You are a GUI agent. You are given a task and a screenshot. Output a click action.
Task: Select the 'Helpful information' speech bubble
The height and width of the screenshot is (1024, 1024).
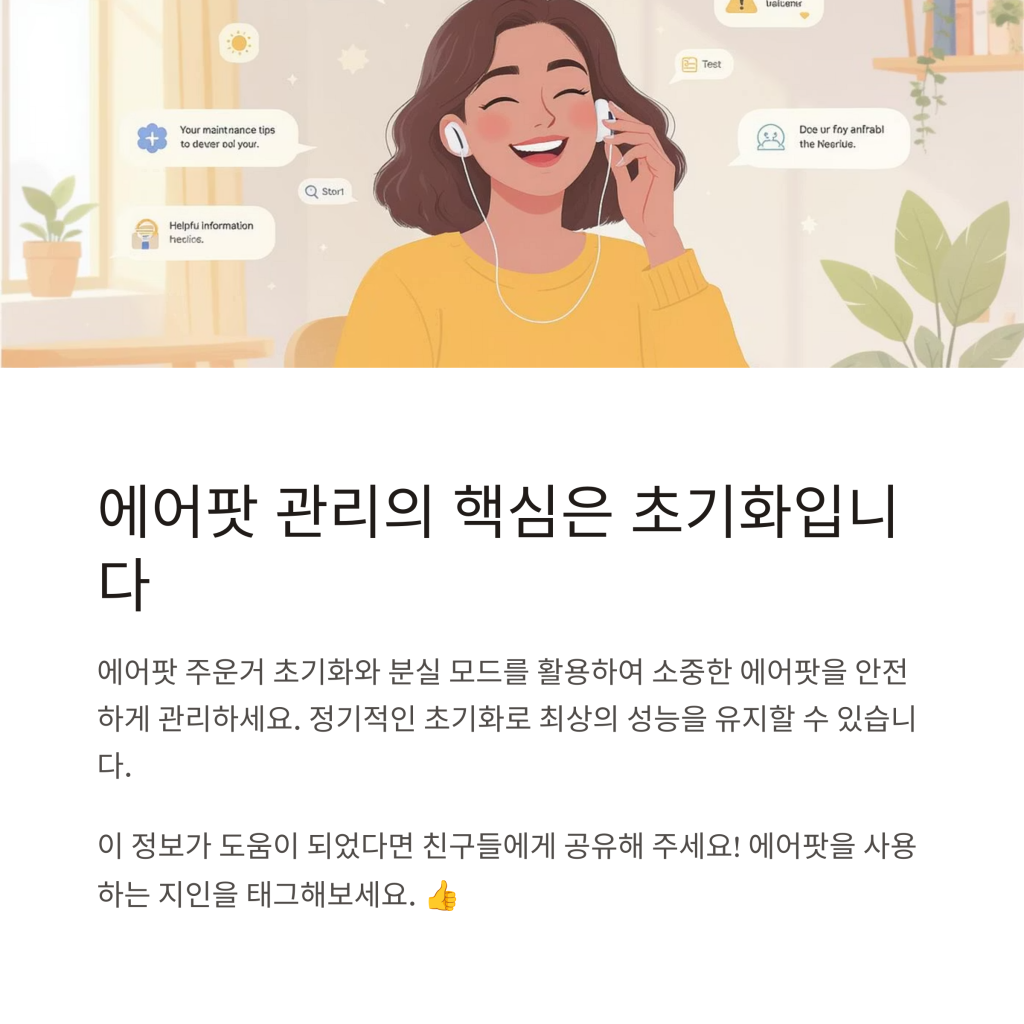[x=197, y=232]
